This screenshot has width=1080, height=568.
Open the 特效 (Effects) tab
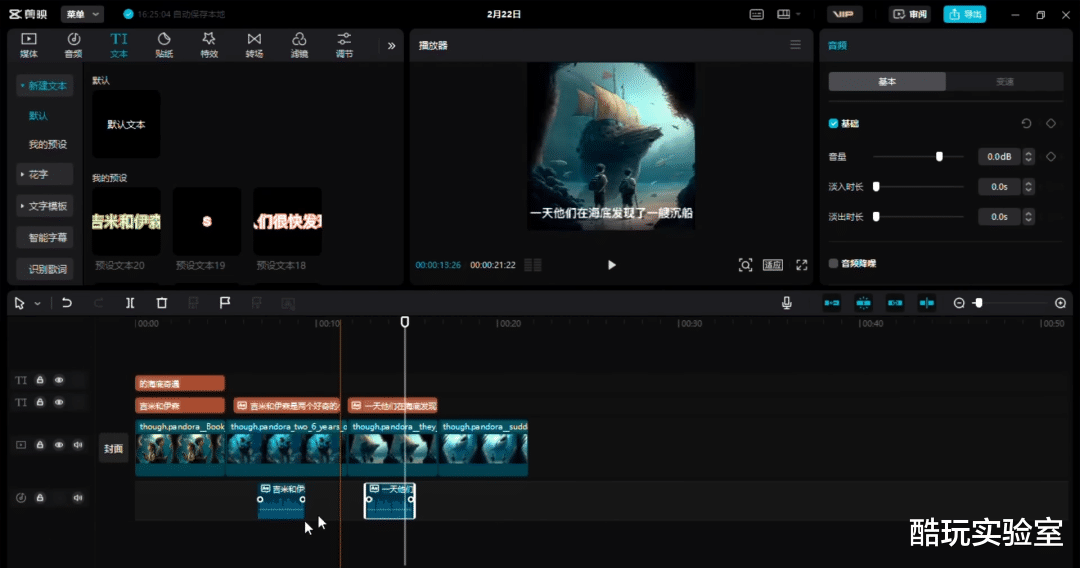(209, 45)
